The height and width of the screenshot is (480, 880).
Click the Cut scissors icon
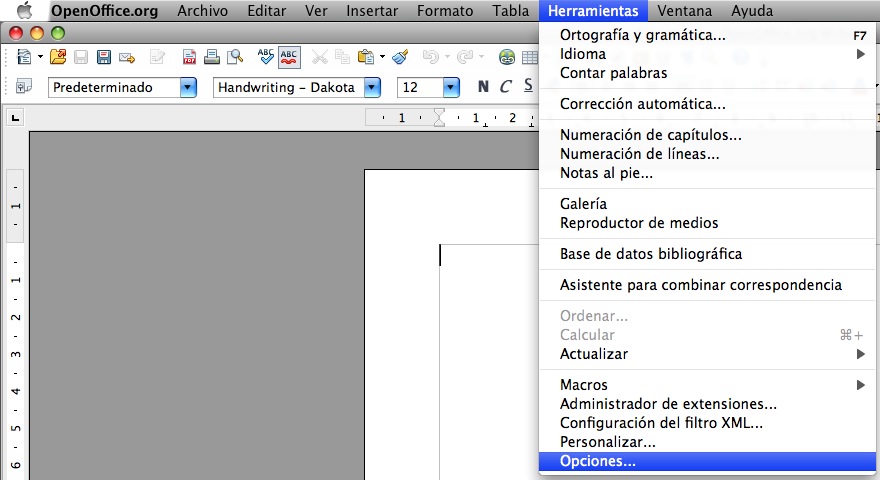319,57
